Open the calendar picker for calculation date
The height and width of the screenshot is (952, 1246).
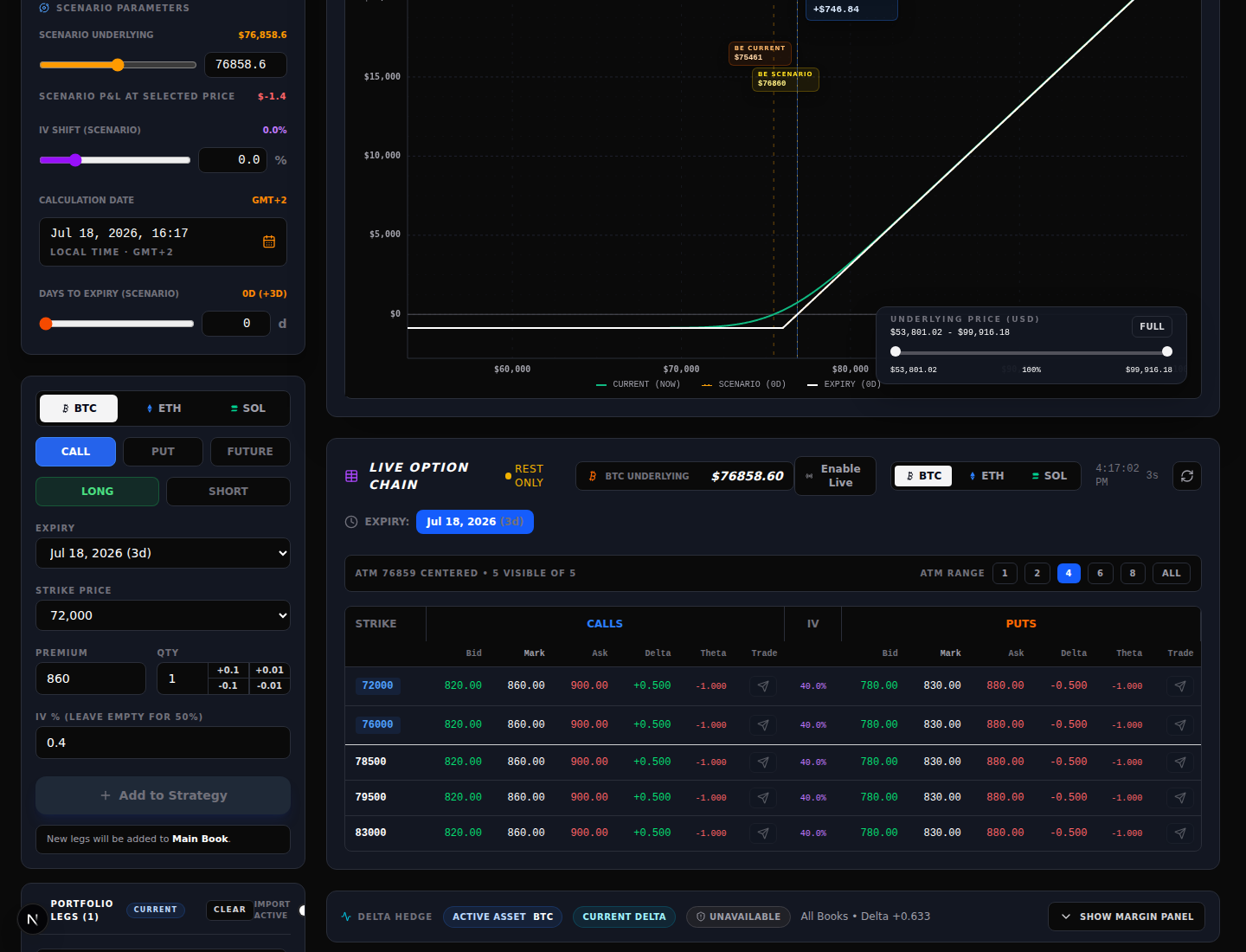click(x=269, y=242)
